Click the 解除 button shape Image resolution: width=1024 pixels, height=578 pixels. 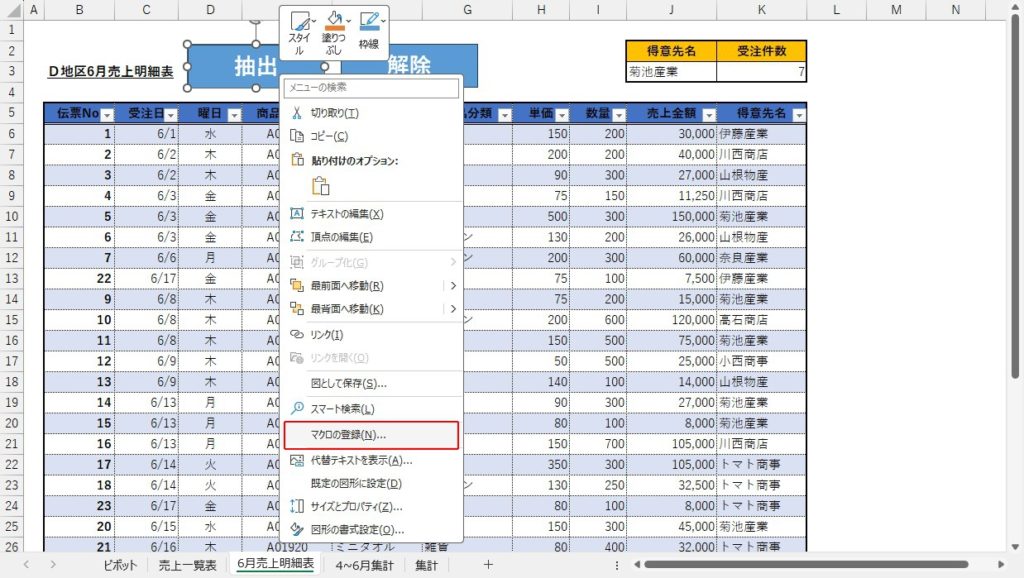(x=407, y=66)
